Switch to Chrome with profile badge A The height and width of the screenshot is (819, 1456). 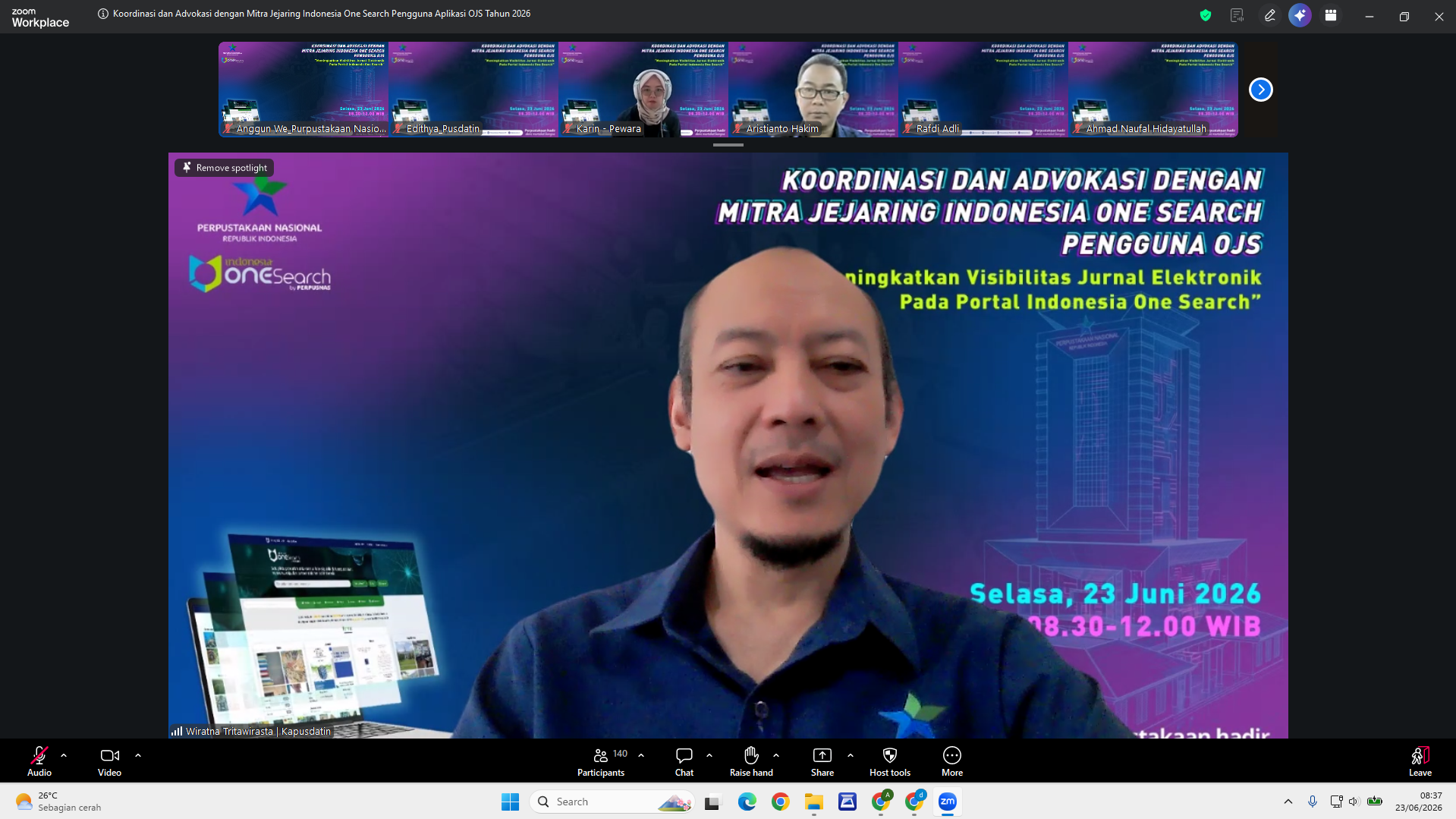point(881,802)
